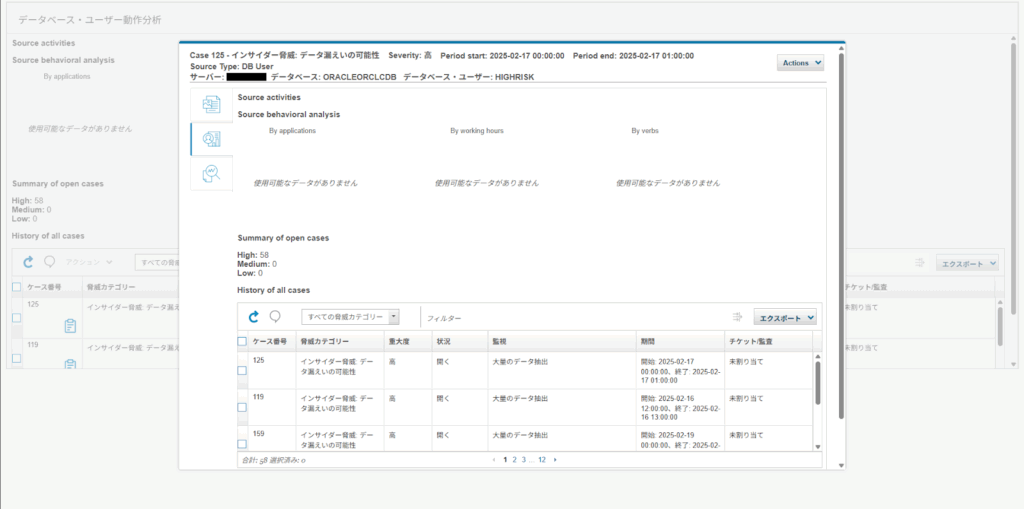Click the comment bubble icon in dialog toolbar

pyautogui.click(x=275, y=316)
